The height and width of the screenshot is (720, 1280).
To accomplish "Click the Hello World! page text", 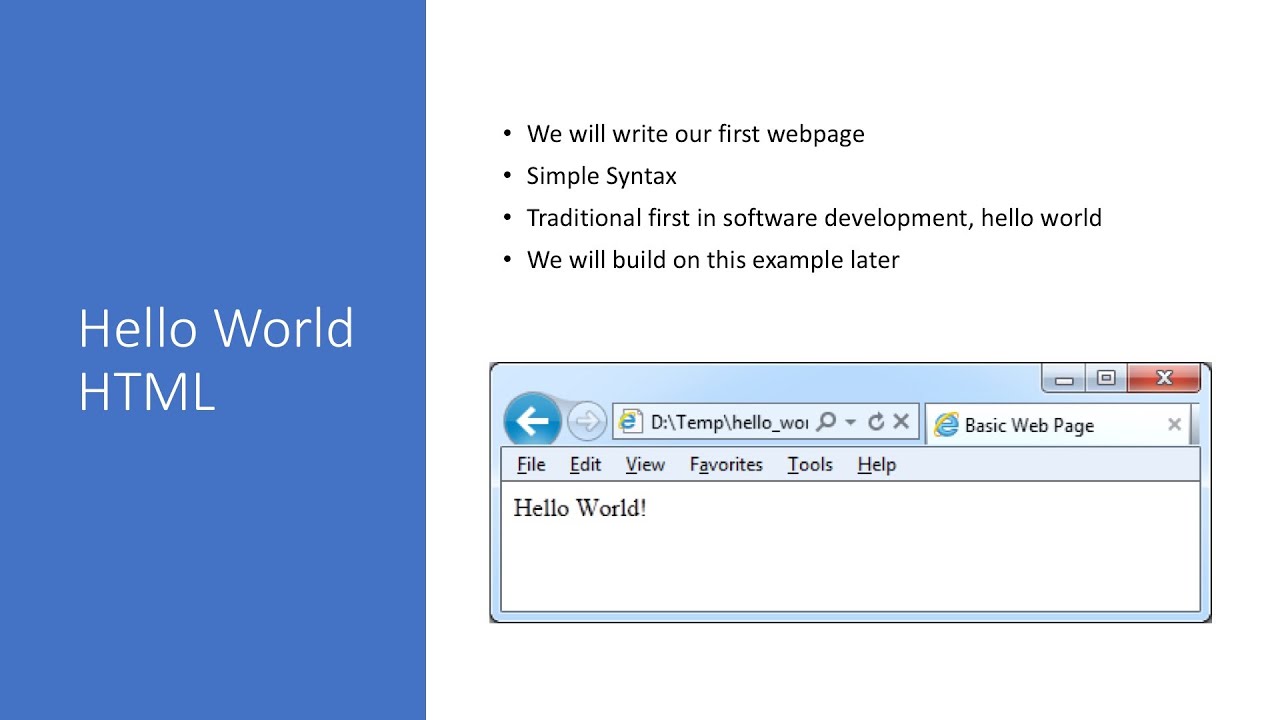I will (580, 508).
